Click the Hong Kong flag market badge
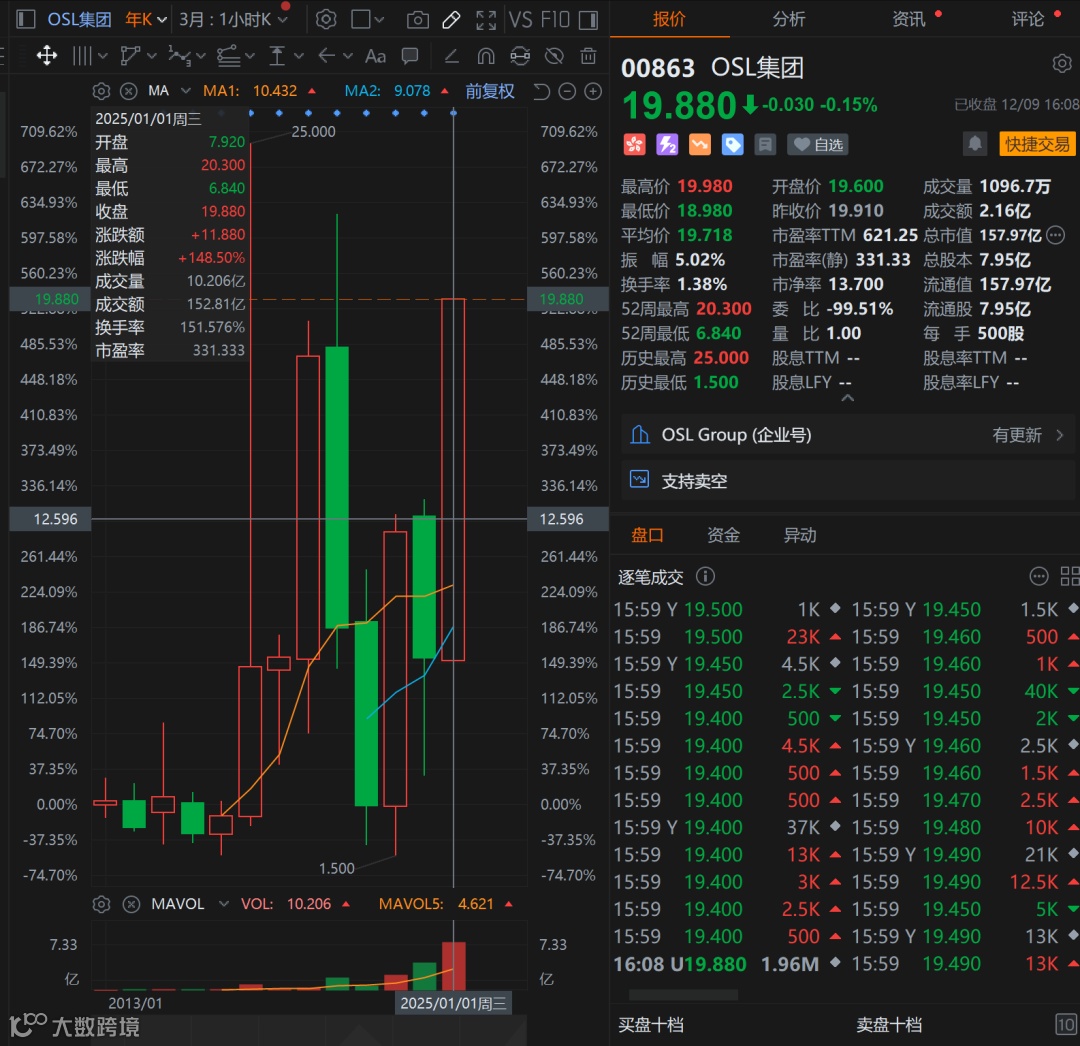Screen dimensions: 1080x1046 tap(634, 145)
